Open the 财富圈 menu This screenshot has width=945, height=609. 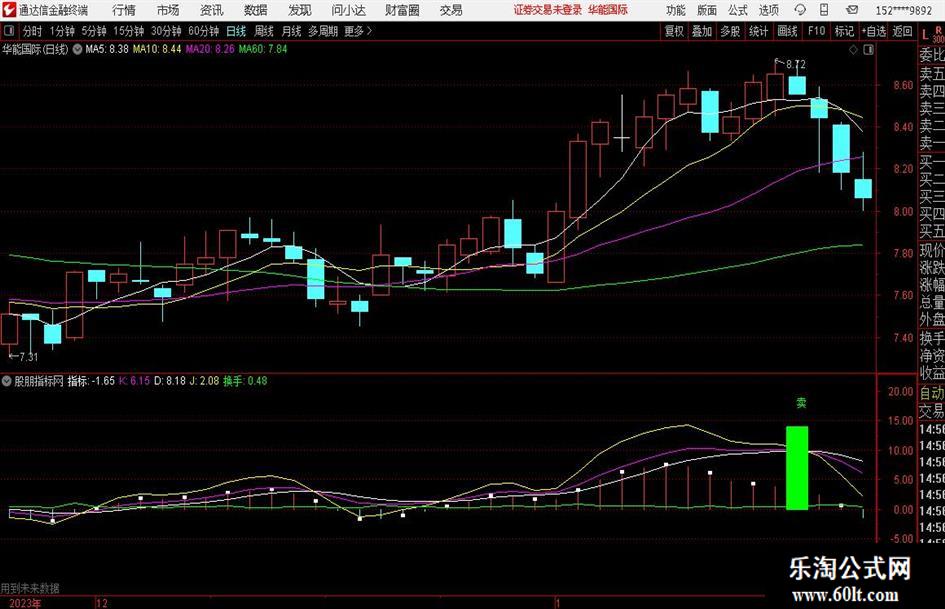click(x=402, y=10)
